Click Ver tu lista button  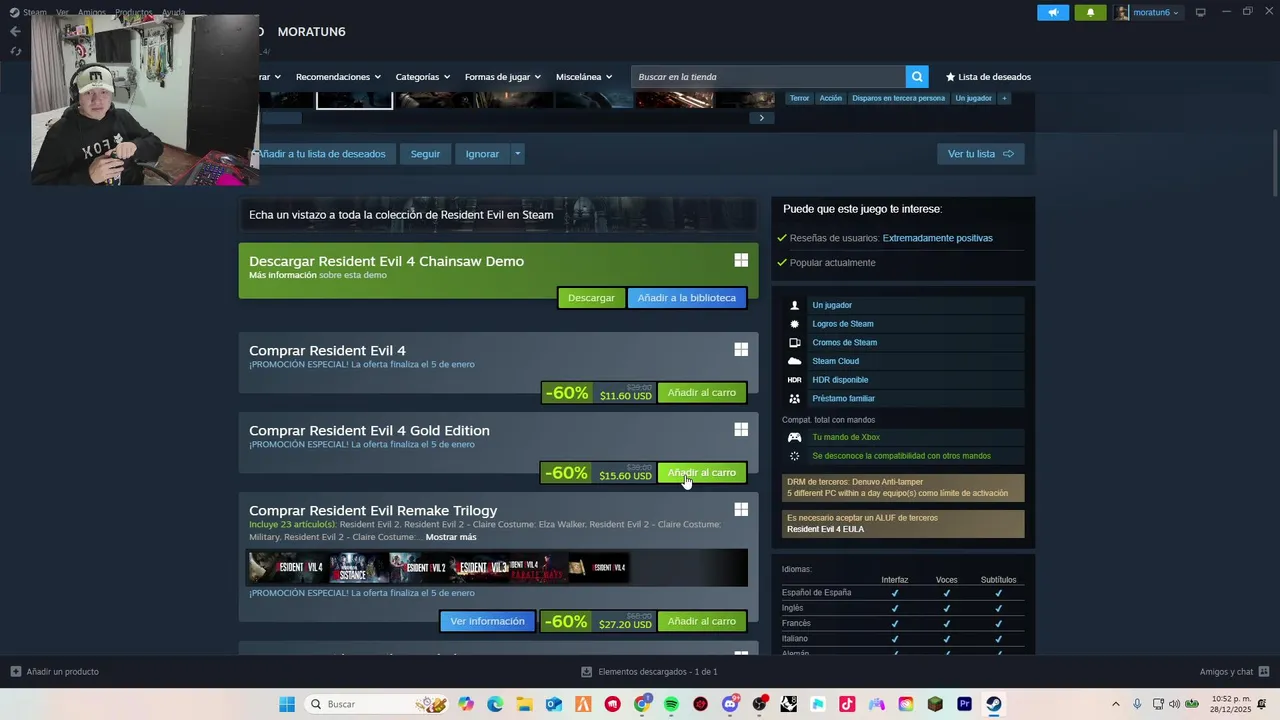pos(980,154)
